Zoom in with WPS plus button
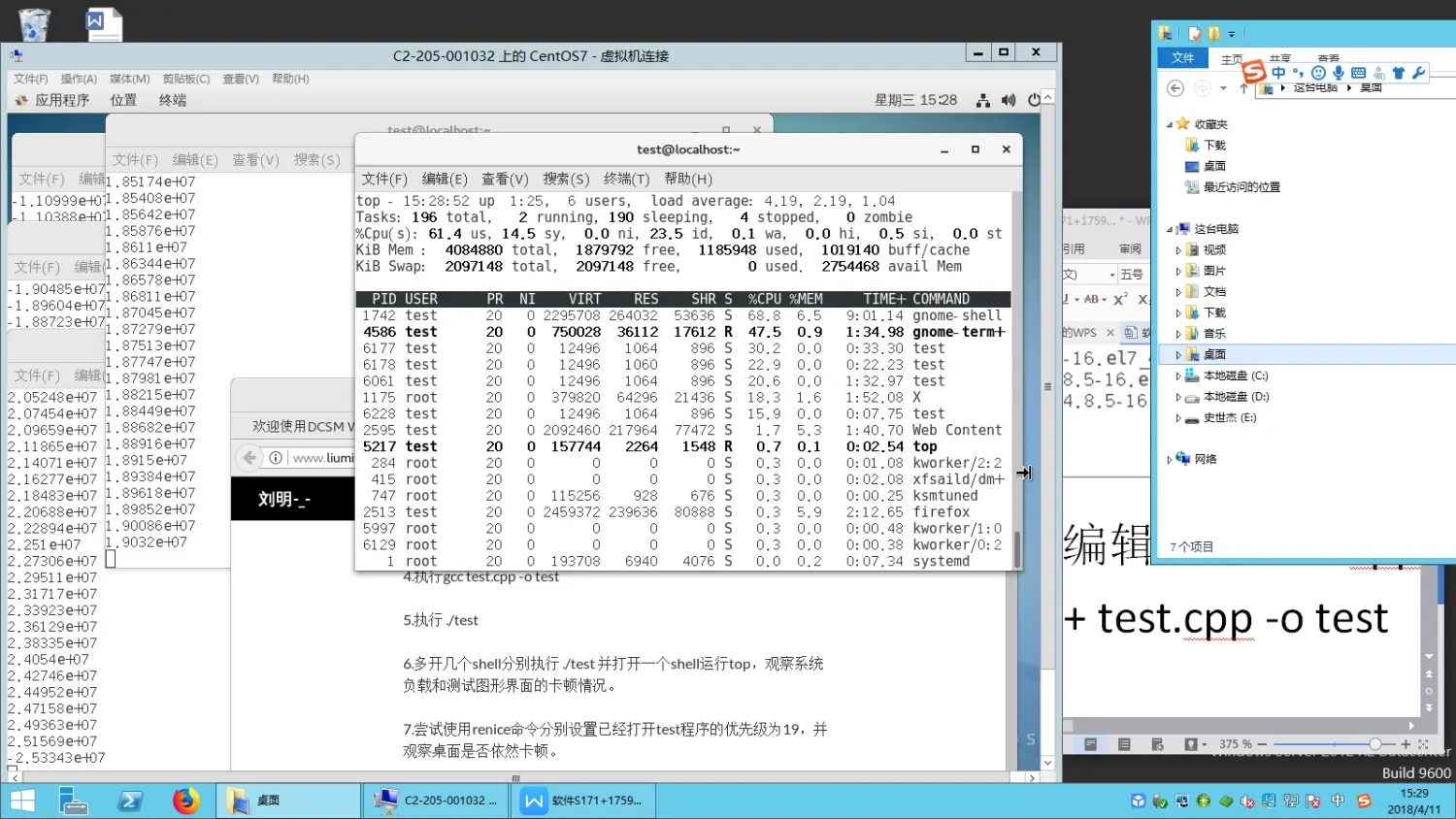Viewport: 1456px width, 819px height. [1406, 744]
